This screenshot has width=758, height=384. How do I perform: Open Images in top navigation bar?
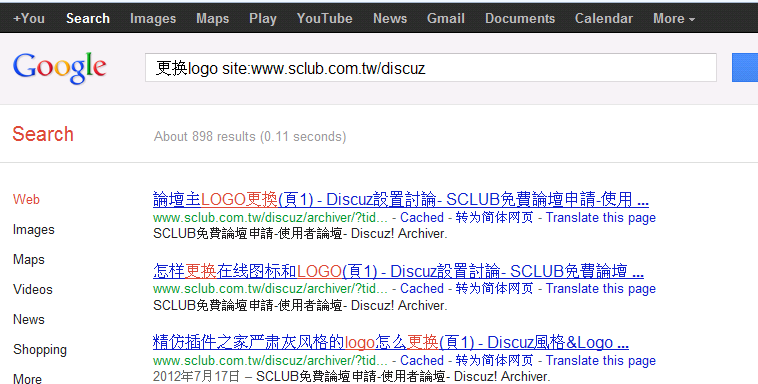coord(153,18)
